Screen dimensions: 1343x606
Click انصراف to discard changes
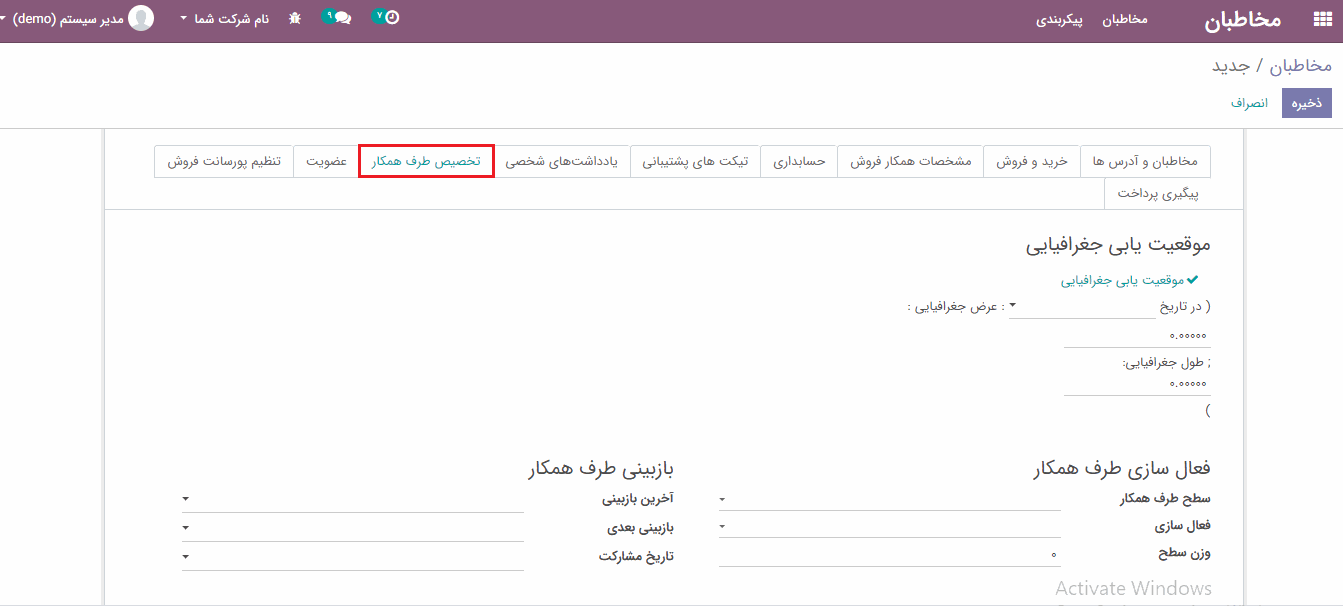(x=1249, y=103)
